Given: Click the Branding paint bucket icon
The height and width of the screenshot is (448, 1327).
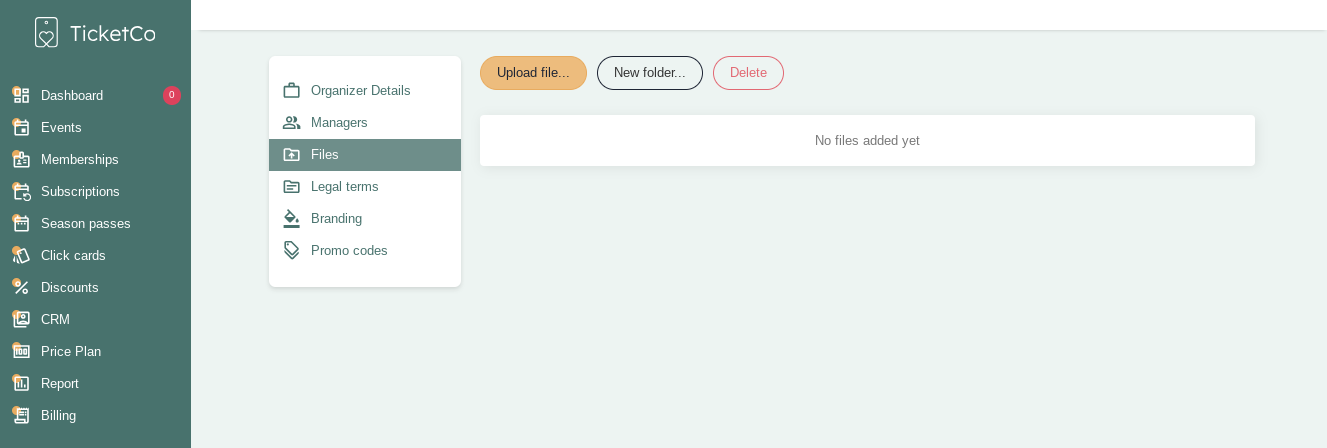Looking at the screenshot, I should click(292, 218).
